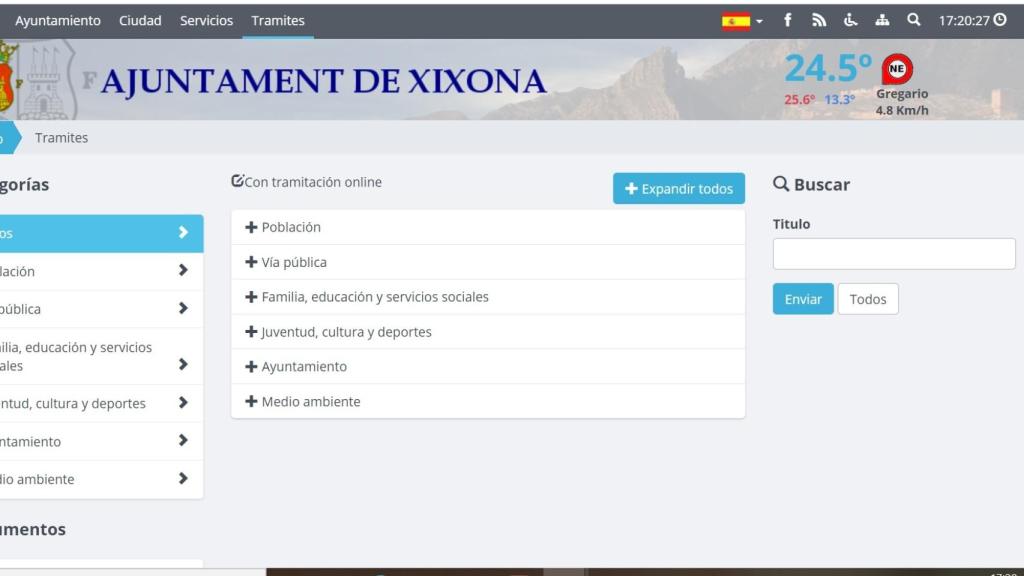This screenshot has width=1024, height=576.
Task: Open the language selector dropdown next to the flag
Action: pos(761,19)
